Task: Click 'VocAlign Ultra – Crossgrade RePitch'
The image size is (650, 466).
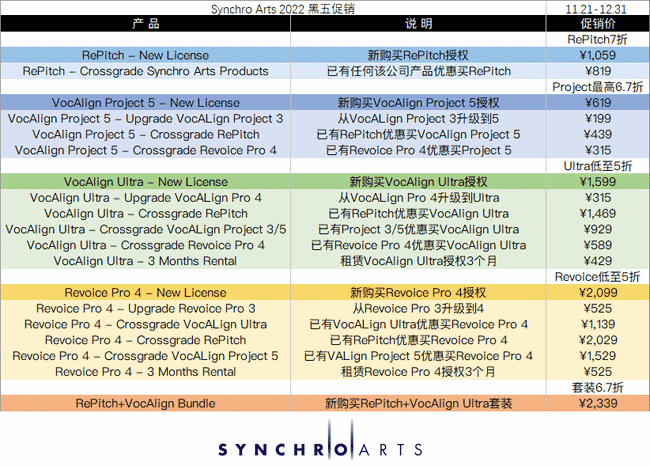Action: 146,214
